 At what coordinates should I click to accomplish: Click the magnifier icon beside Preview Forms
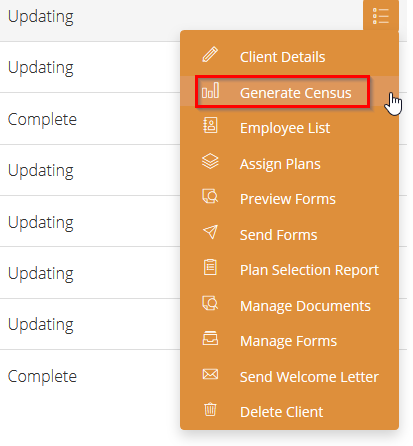[x=210, y=196]
